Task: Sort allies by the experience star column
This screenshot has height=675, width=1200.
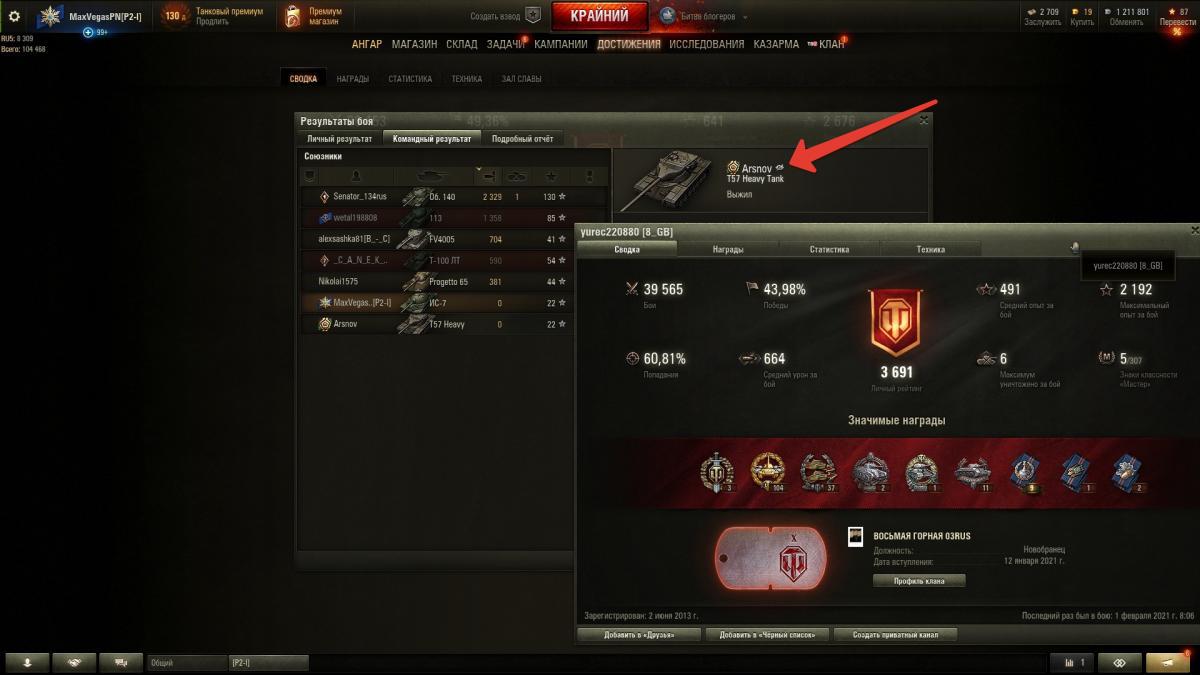Action: coord(550,175)
